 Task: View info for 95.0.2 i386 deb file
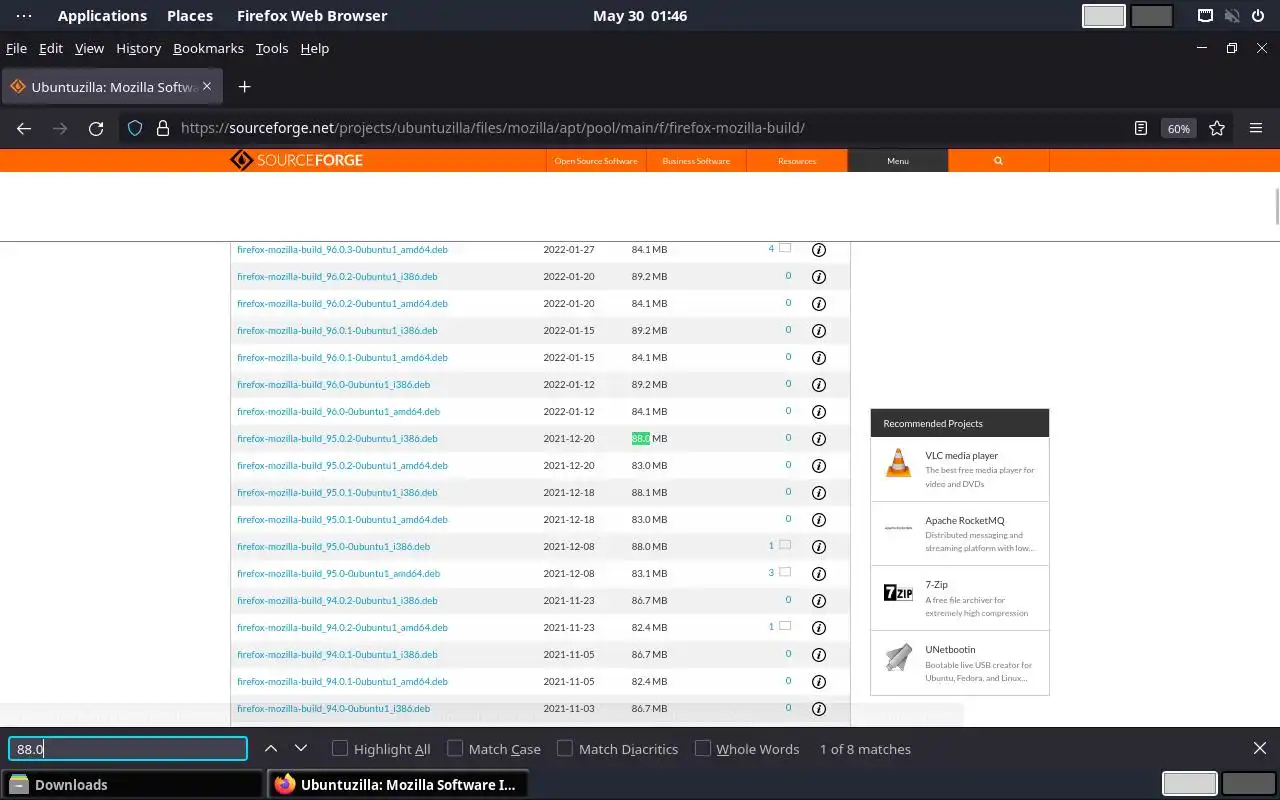(818, 439)
